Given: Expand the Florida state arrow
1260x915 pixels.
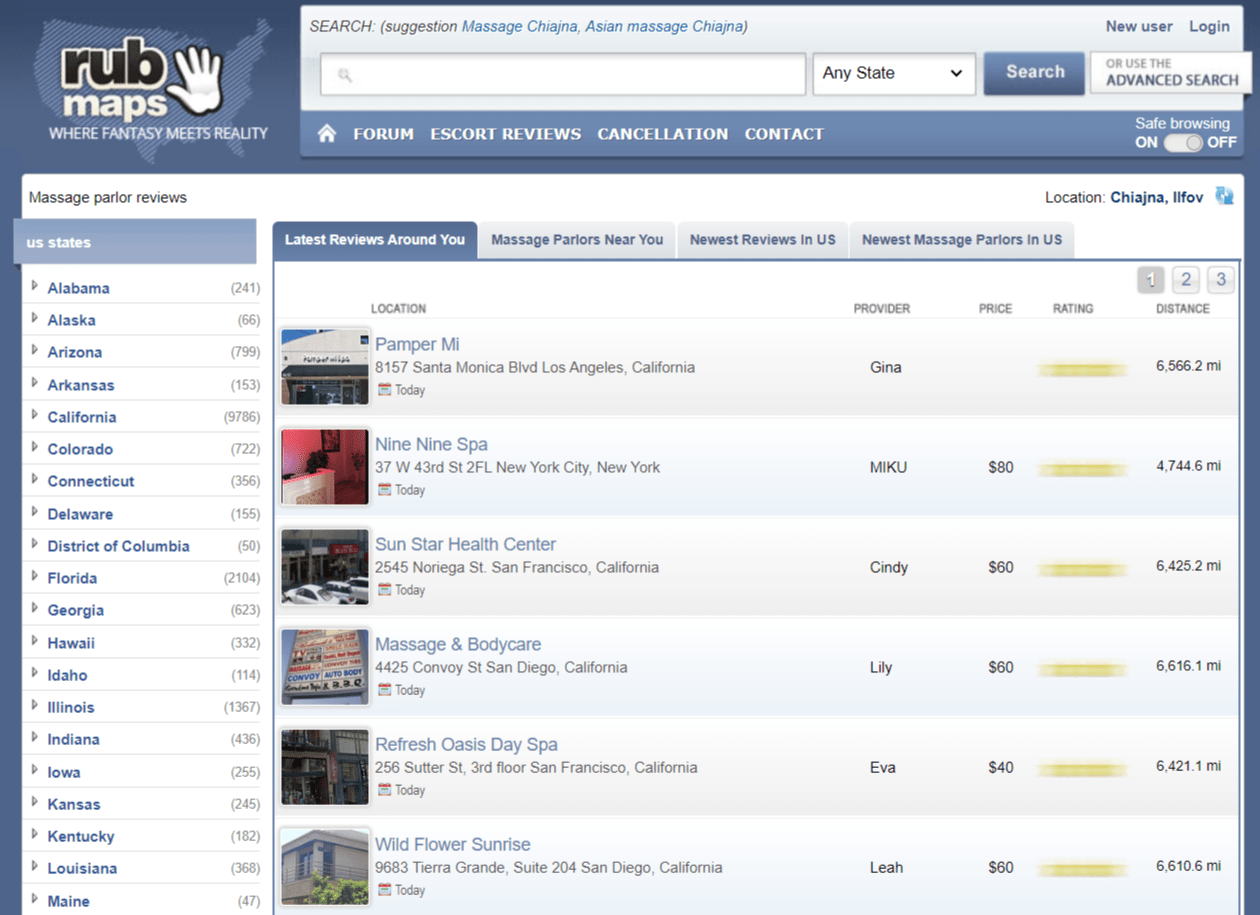Looking at the screenshot, I should coord(35,577).
